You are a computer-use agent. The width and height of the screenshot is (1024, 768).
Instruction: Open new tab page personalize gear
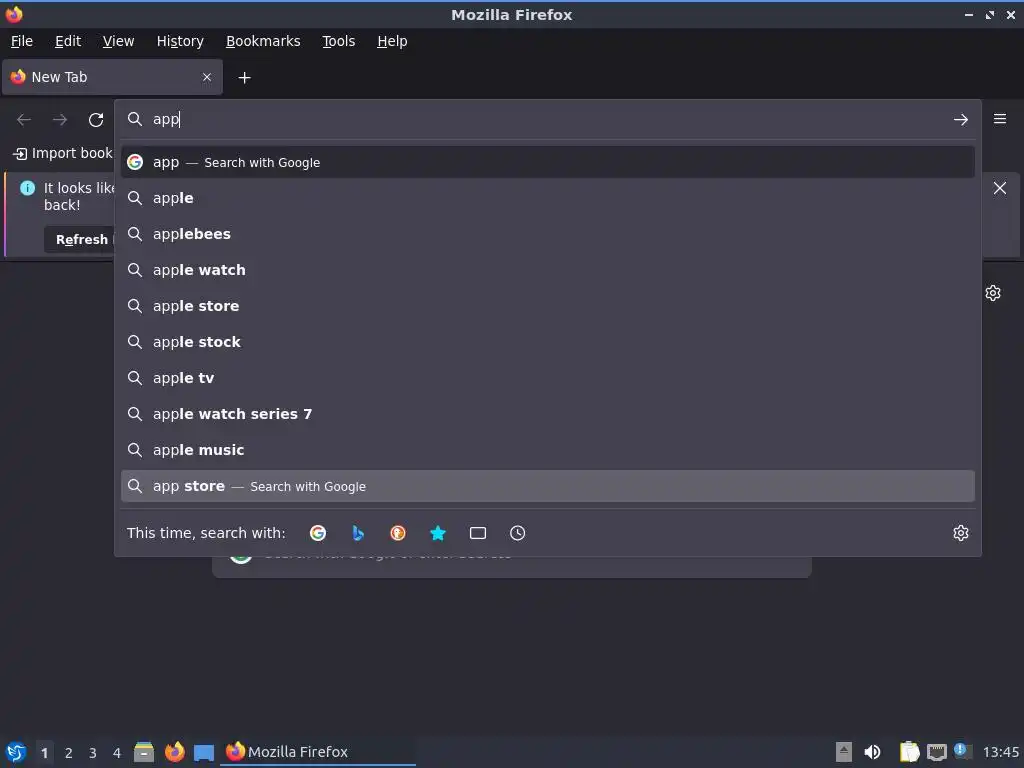pyautogui.click(x=993, y=293)
